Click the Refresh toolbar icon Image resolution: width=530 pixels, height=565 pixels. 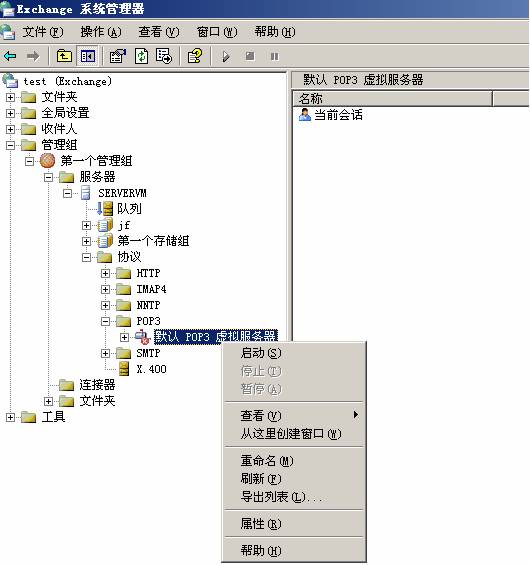141,56
